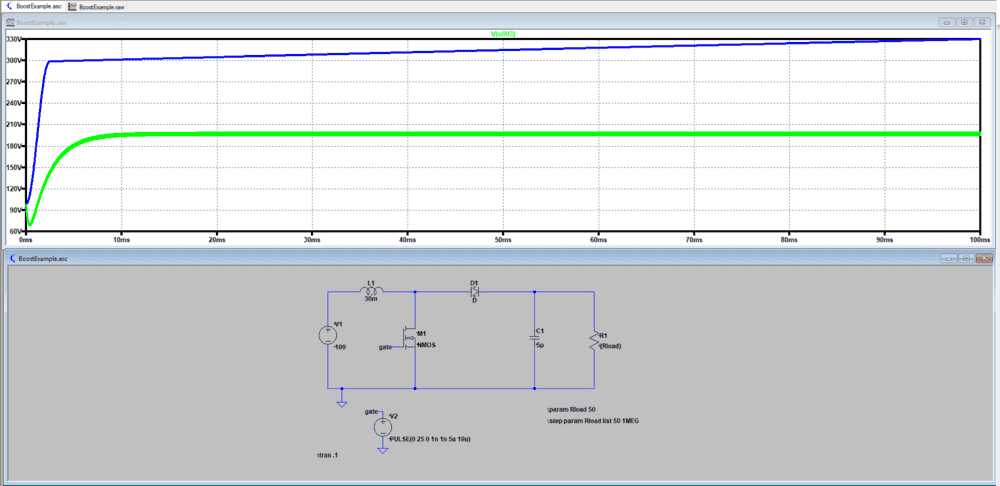This screenshot has height=486, width=1000.
Task: Select the V2 pulse source symbol
Action: tap(383, 427)
